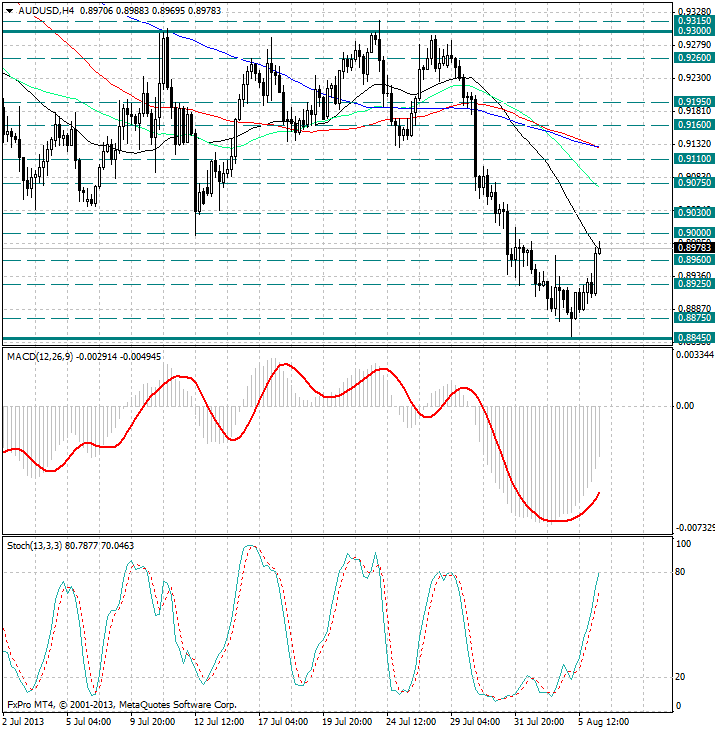Viewport: 715px width, 730px height.
Task: Click the 5 Aug 12:00 time label
Action: point(603,722)
